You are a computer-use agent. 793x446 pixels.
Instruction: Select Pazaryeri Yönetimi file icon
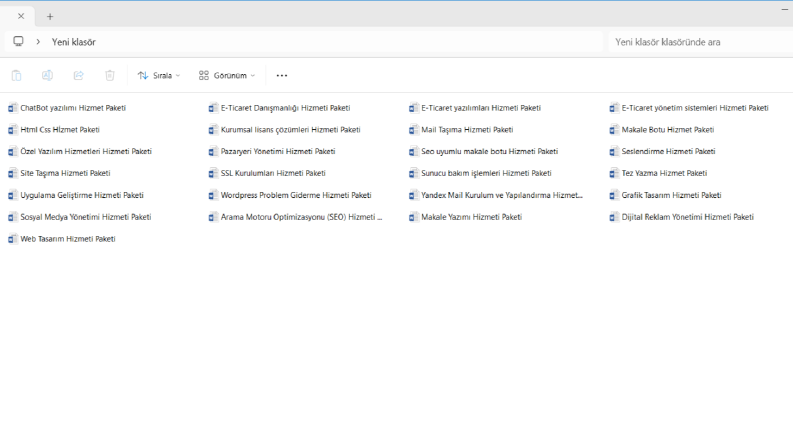click(213, 151)
